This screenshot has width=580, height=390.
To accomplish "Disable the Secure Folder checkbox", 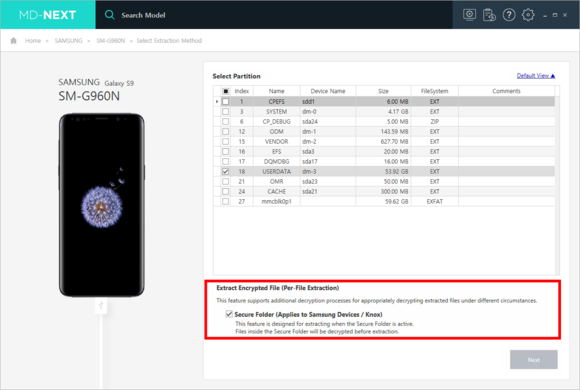I will 229,314.
